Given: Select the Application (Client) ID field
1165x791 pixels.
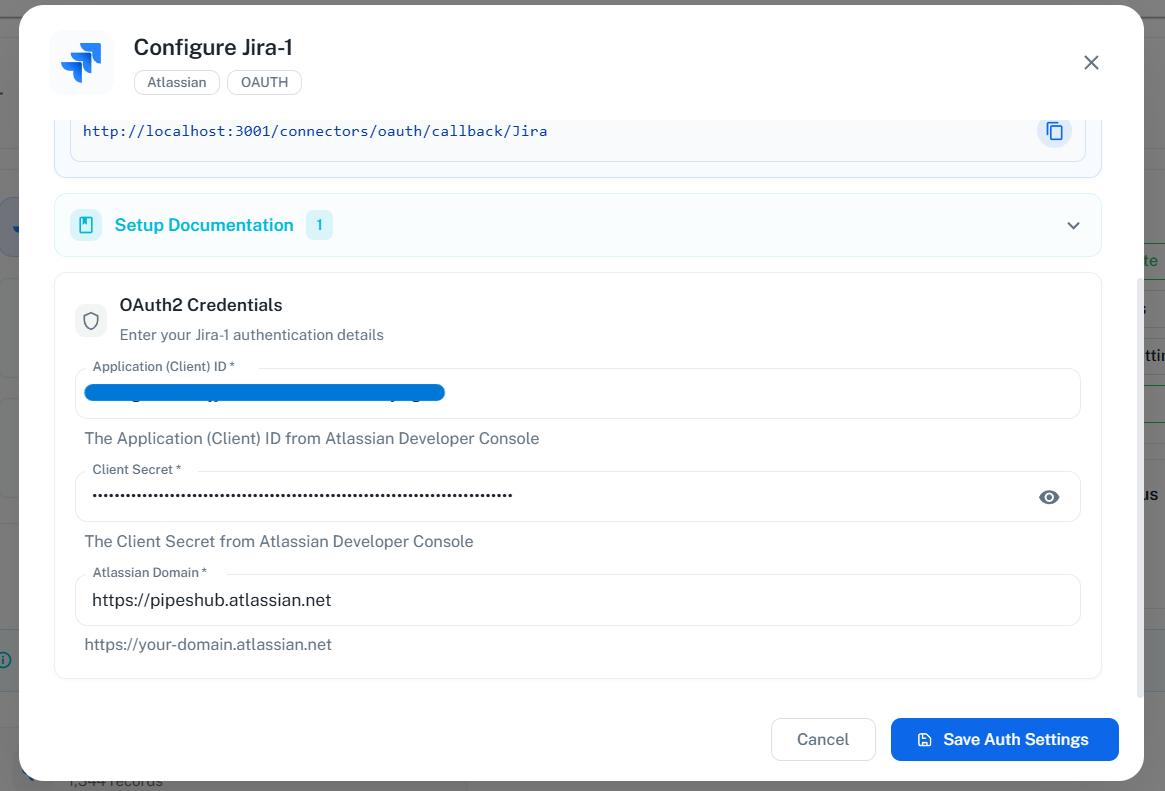Looking at the screenshot, I should [x=578, y=393].
